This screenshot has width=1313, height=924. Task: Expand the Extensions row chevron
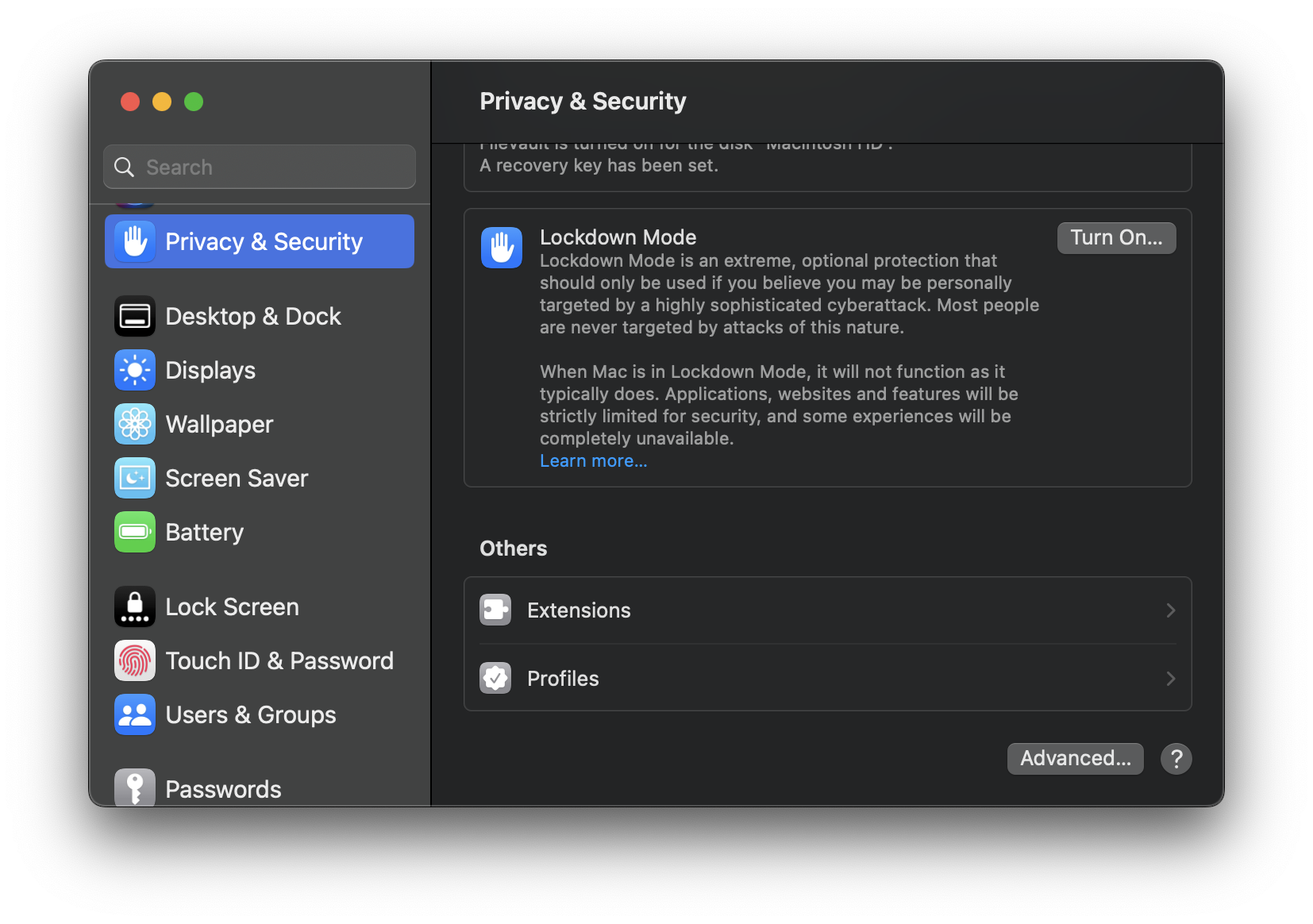pyautogui.click(x=1170, y=610)
